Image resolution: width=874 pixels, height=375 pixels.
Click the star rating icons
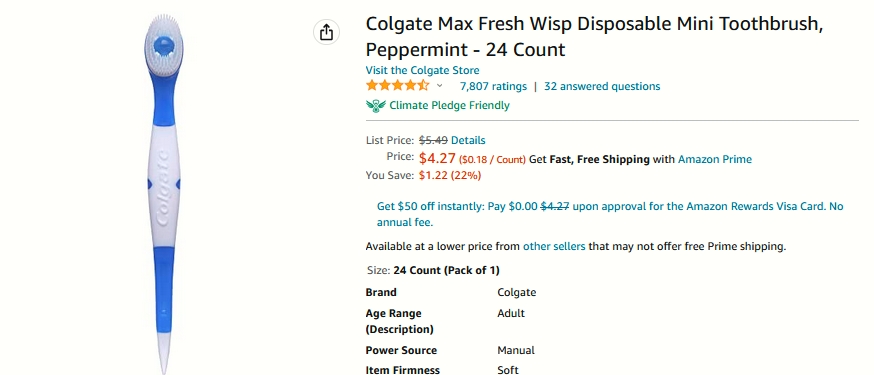(x=397, y=86)
